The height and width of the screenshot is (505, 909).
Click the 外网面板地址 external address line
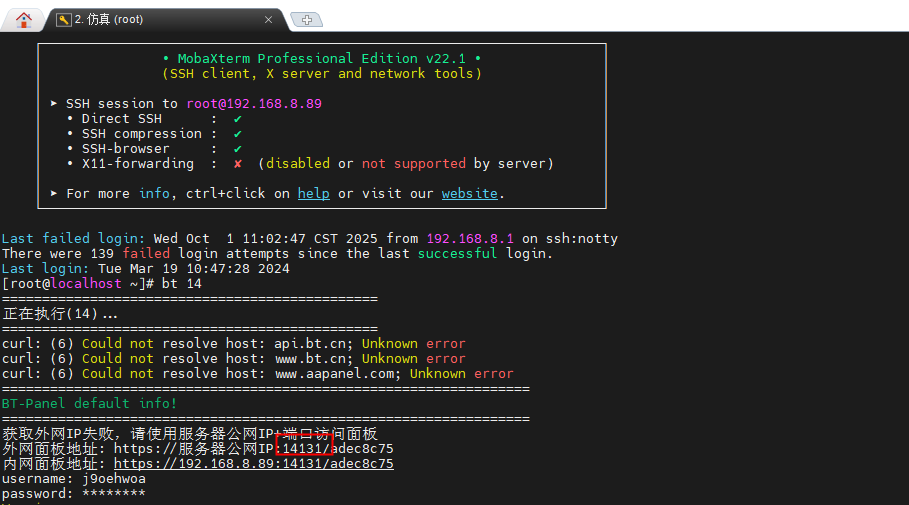(198, 449)
